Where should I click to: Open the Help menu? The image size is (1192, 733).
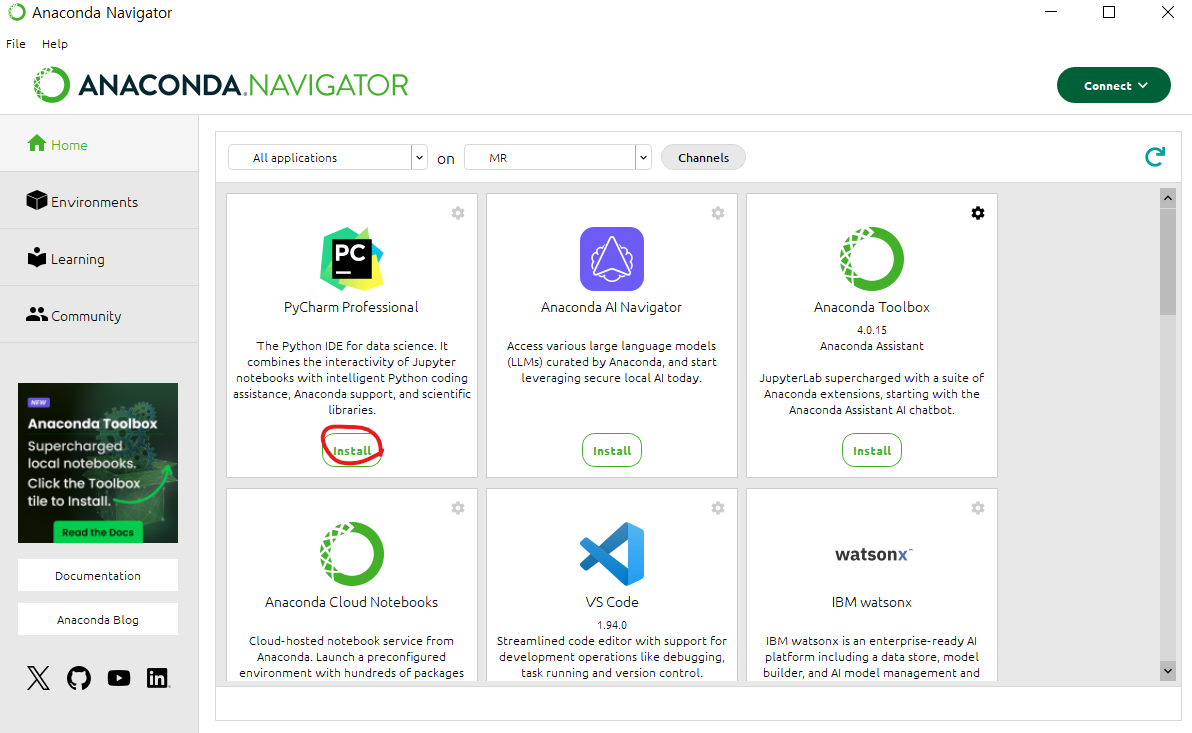pos(55,43)
